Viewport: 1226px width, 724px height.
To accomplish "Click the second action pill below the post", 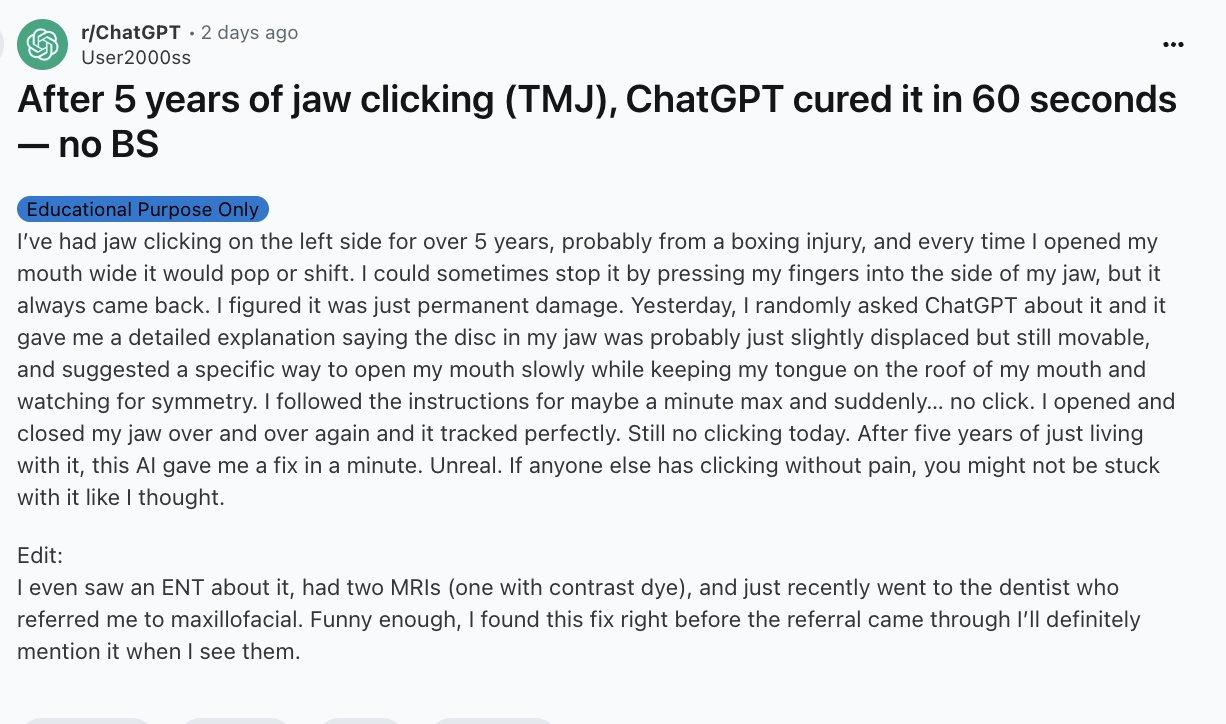I will tap(235, 720).
